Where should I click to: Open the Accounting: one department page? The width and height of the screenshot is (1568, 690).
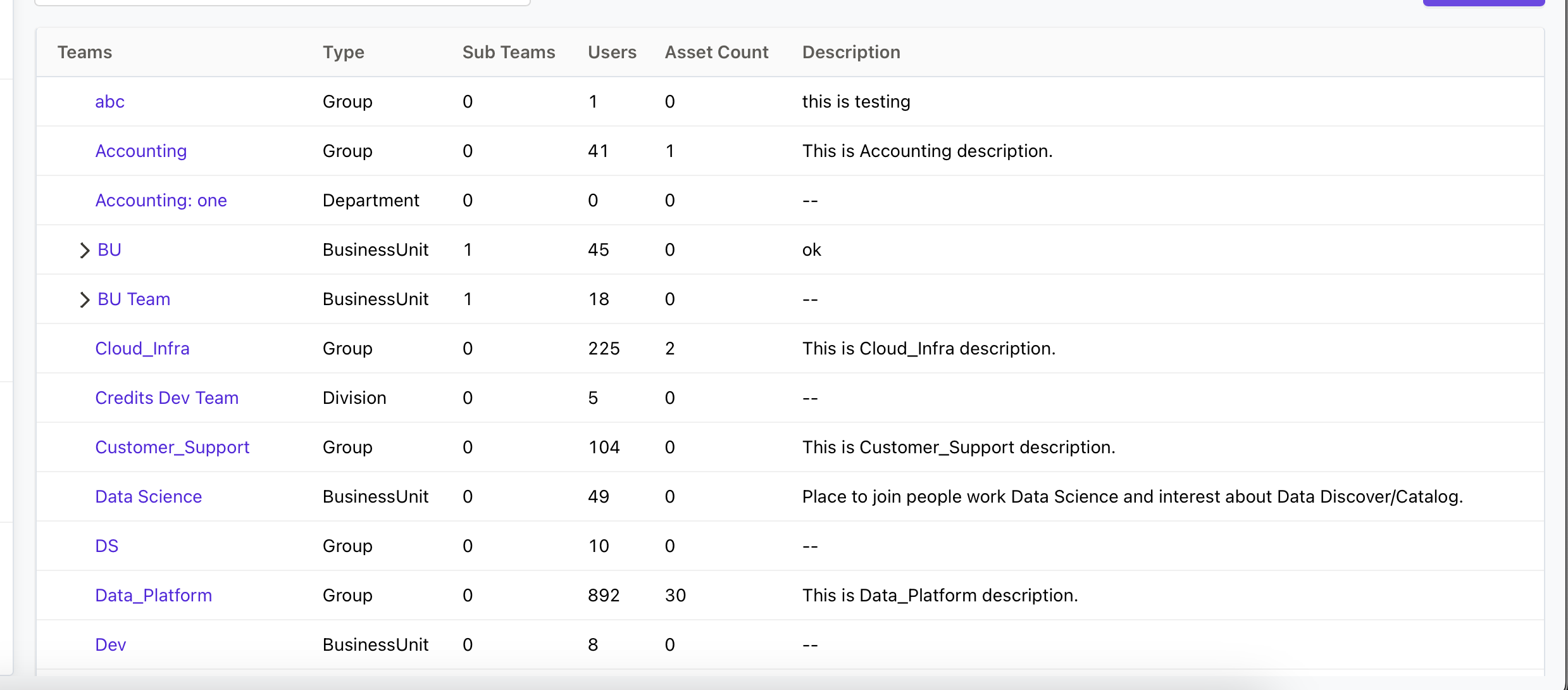click(161, 200)
